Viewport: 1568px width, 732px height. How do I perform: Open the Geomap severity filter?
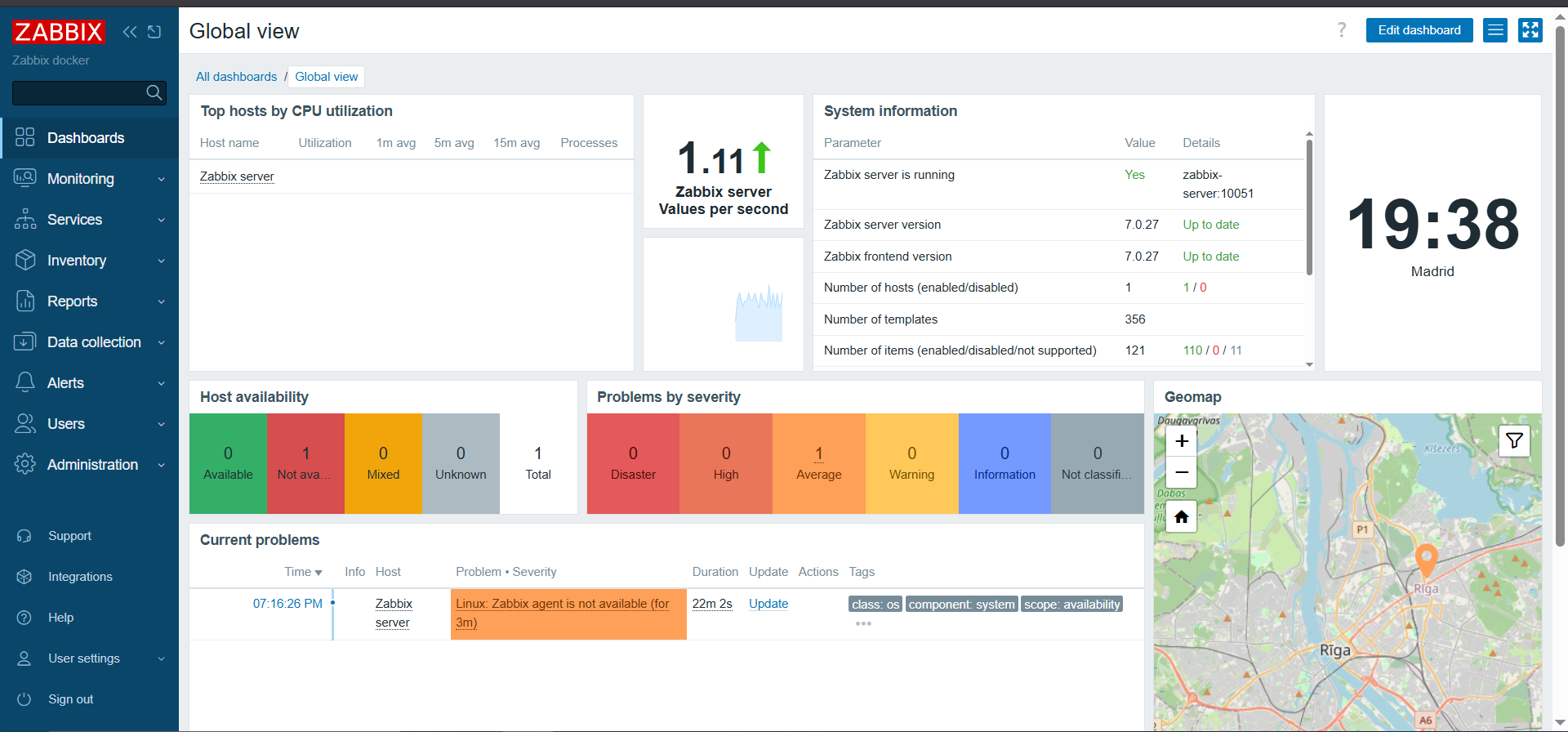[1514, 441]
